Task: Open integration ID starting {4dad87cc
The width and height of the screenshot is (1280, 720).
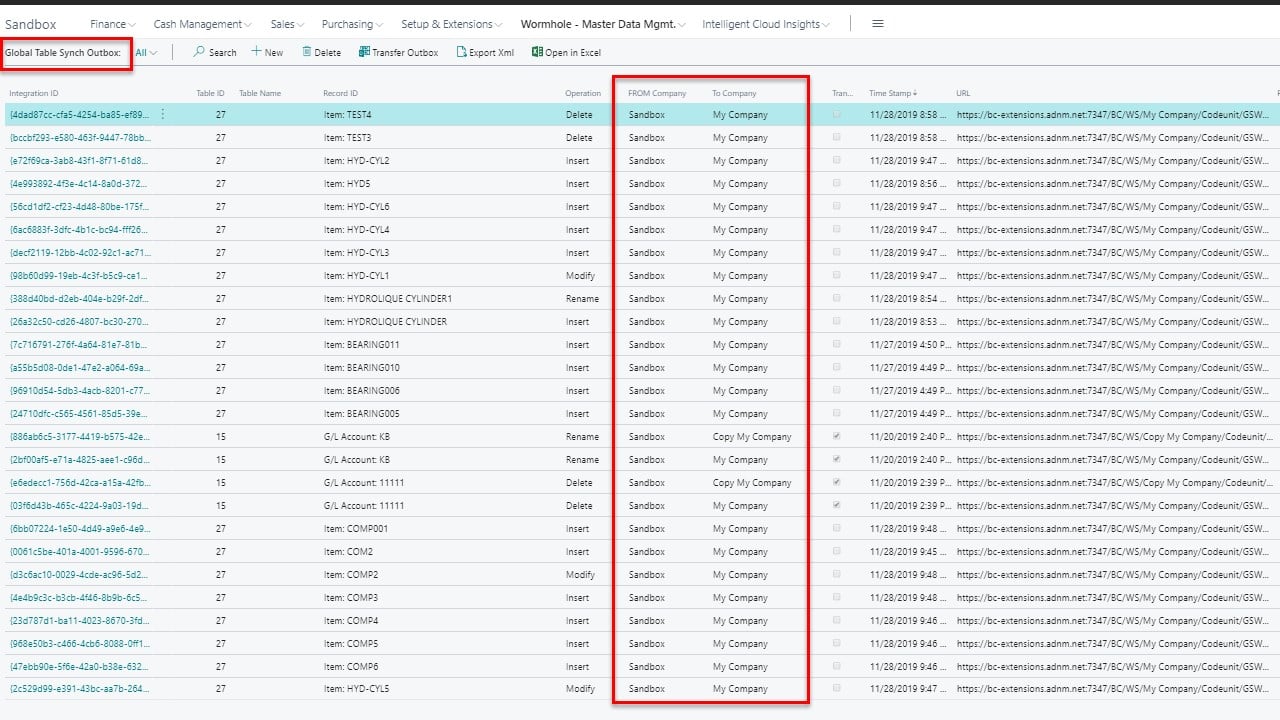Action: coord(79,115)
